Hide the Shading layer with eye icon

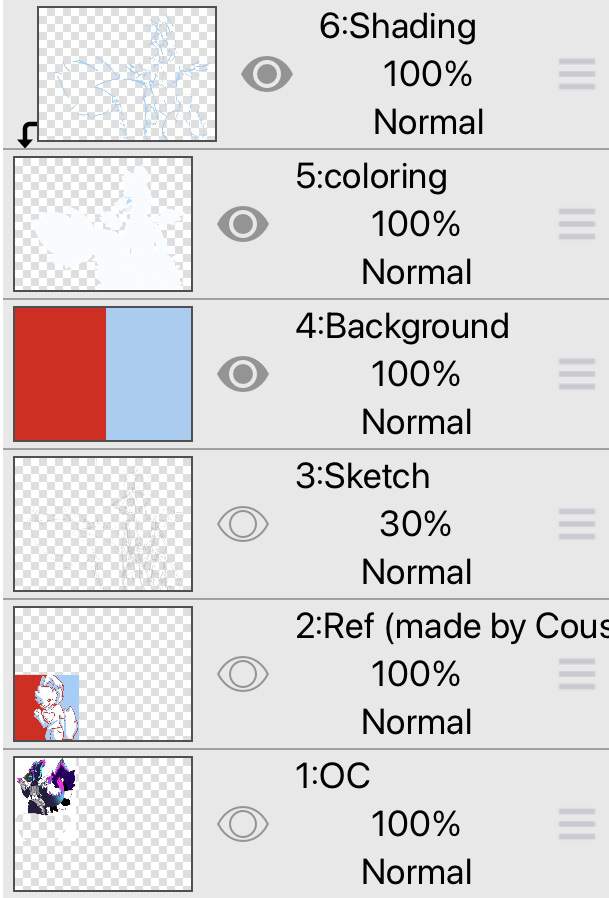coord(266,74)
